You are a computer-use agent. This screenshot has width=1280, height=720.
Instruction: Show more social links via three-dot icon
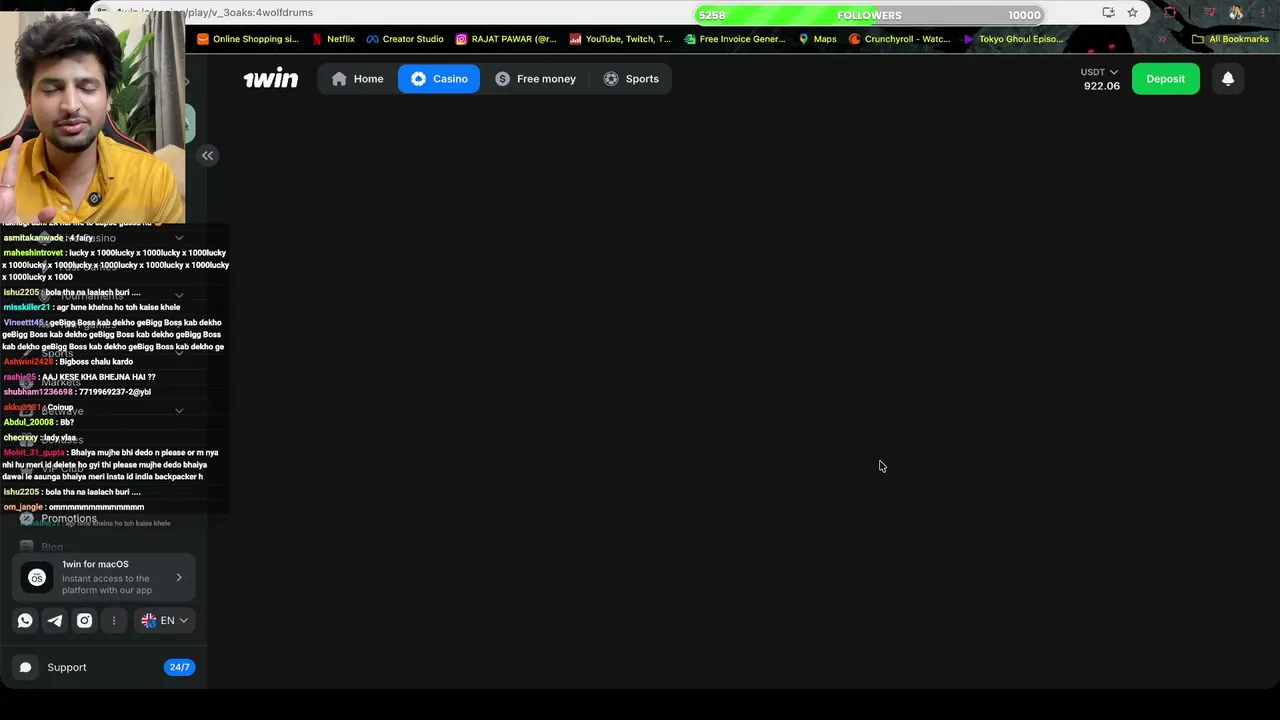[114, 620]
